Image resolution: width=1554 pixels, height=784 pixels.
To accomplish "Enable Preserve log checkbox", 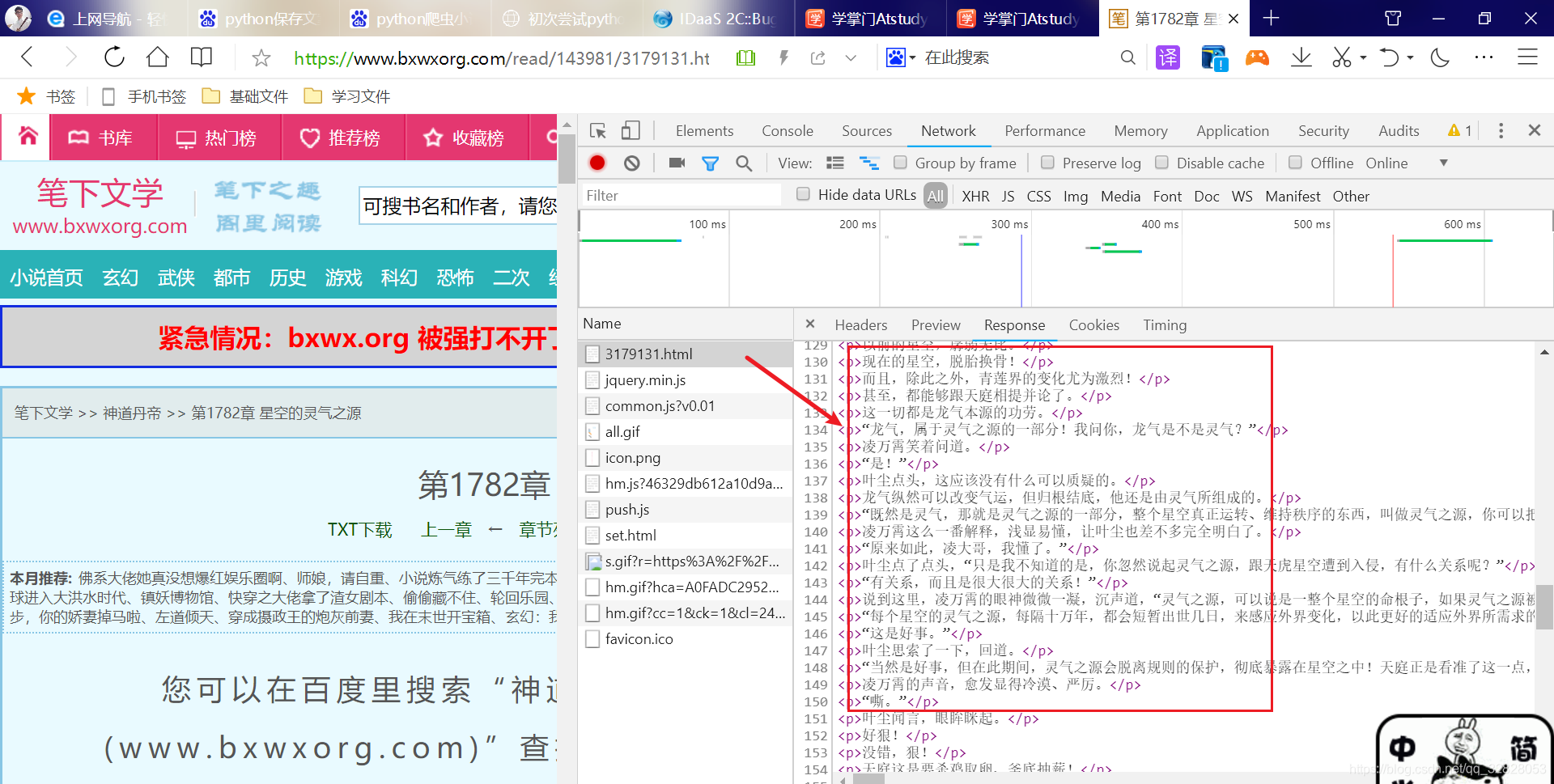I will click(1047, 163).
